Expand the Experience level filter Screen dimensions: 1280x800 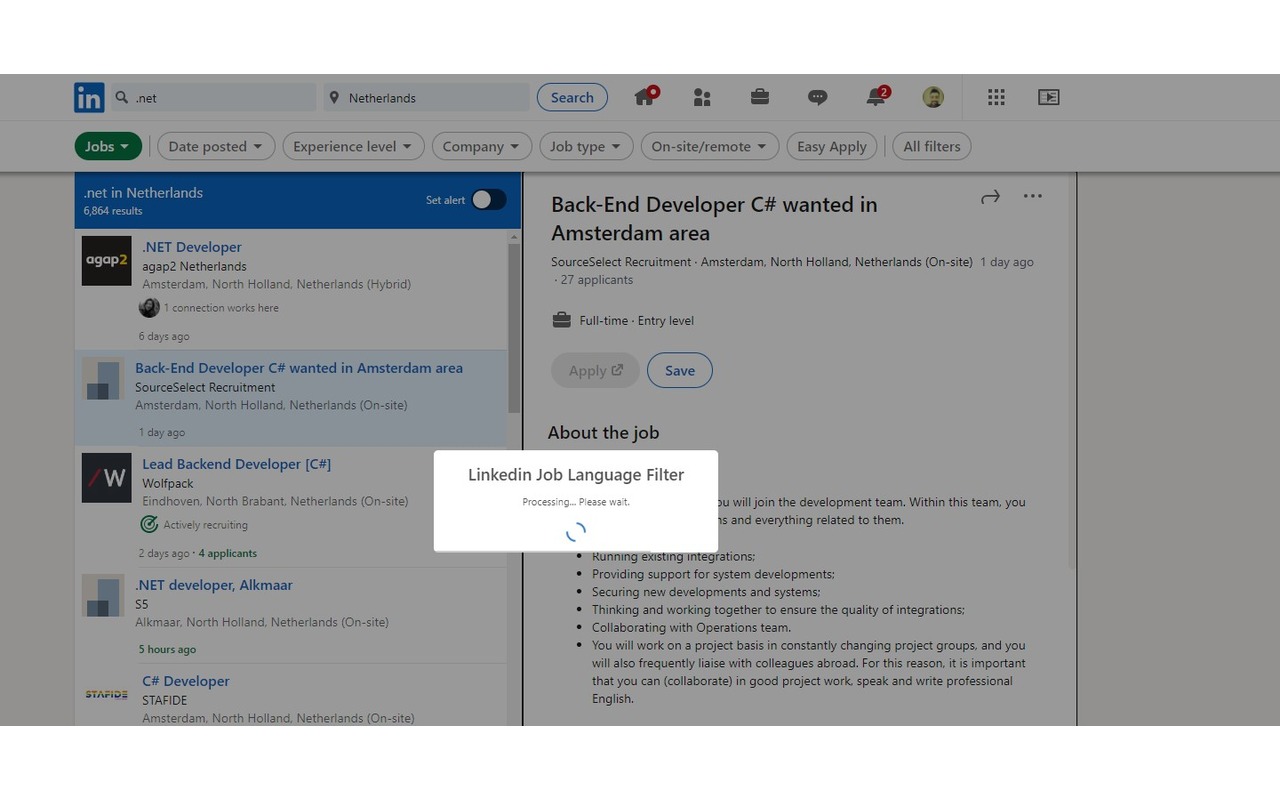coord(353,146)
